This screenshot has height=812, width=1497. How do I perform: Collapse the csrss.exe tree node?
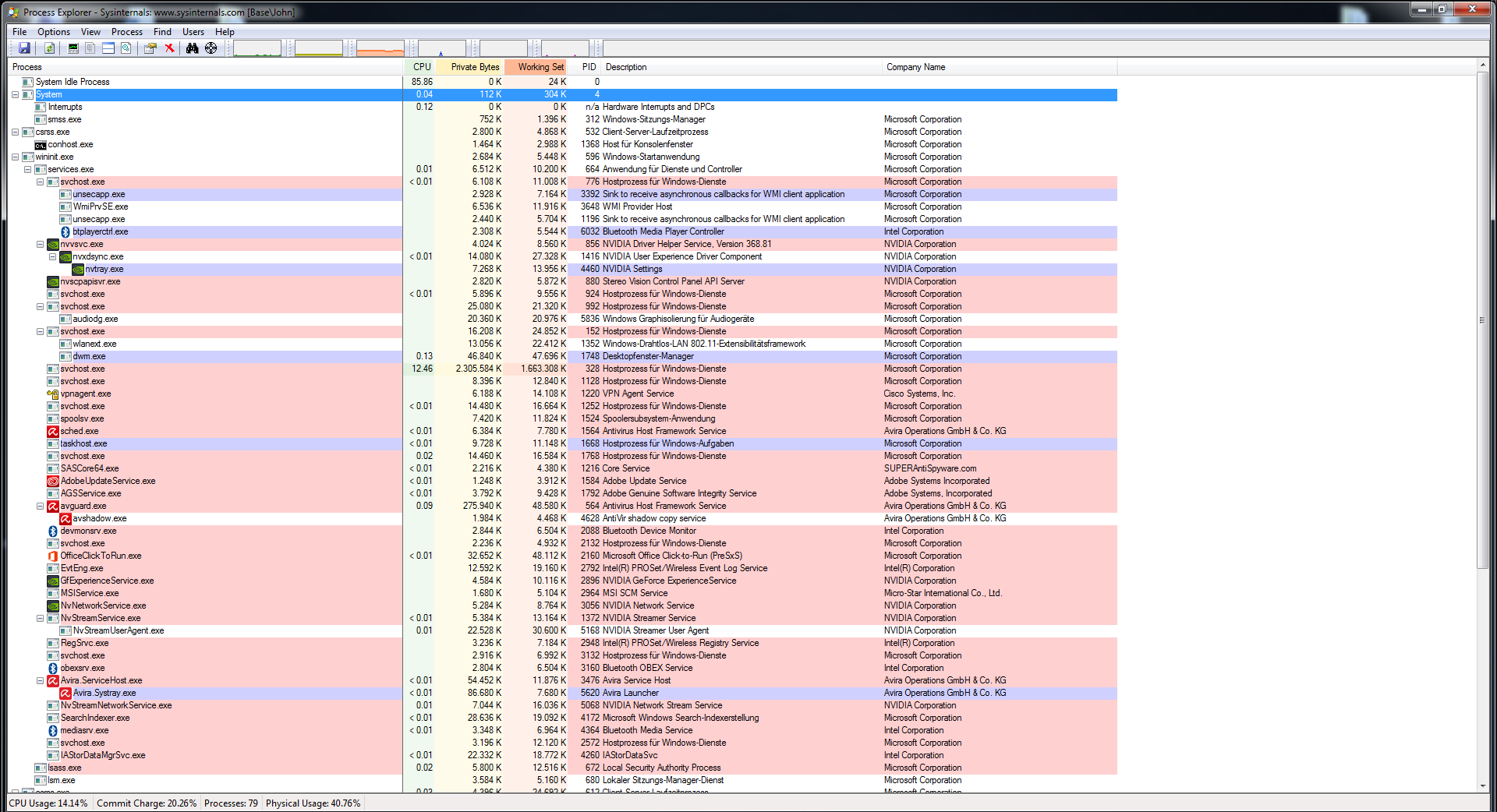(x=15, y=132)
